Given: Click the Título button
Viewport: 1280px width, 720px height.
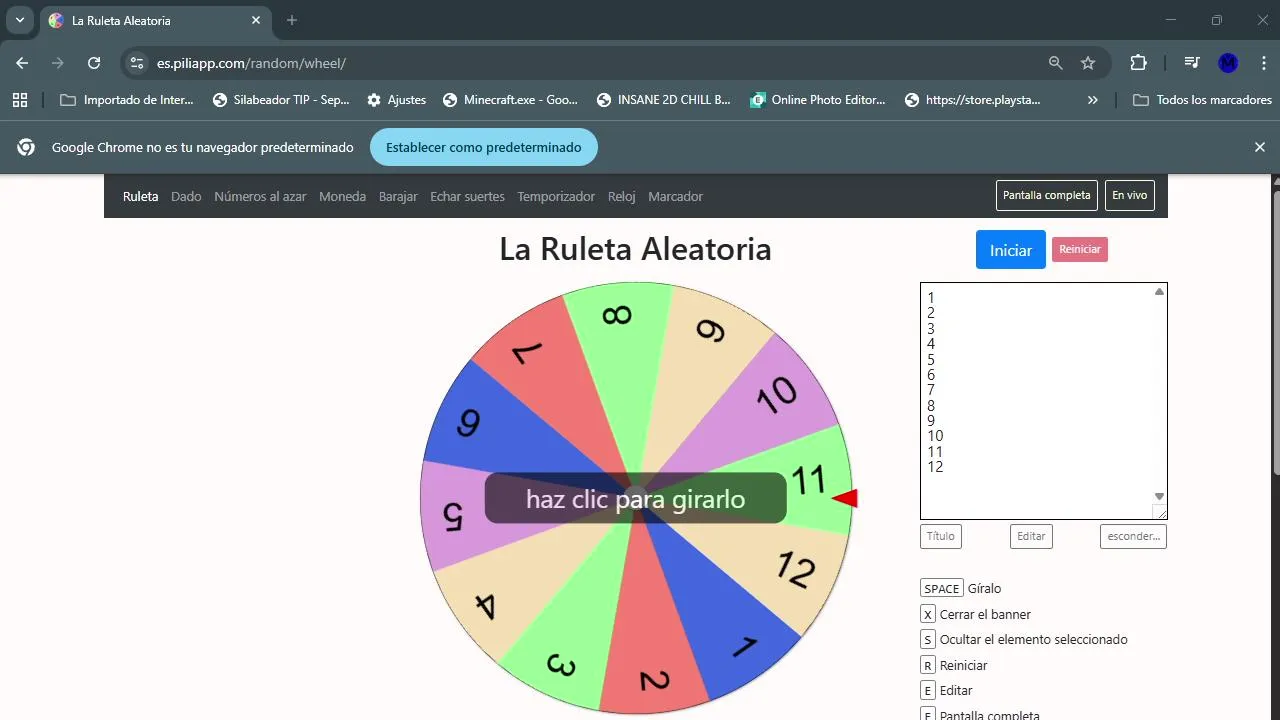Looking at the screenshot, I should pyautogui.click(x=940, y=536).
